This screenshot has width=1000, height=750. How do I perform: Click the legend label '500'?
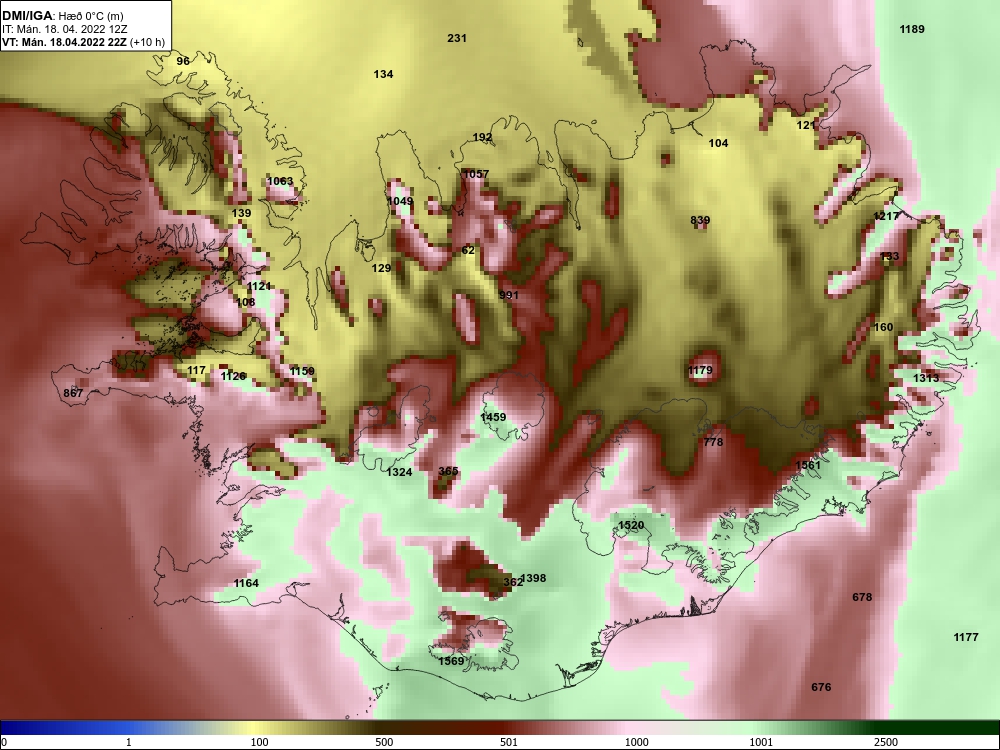pos(385,742)
